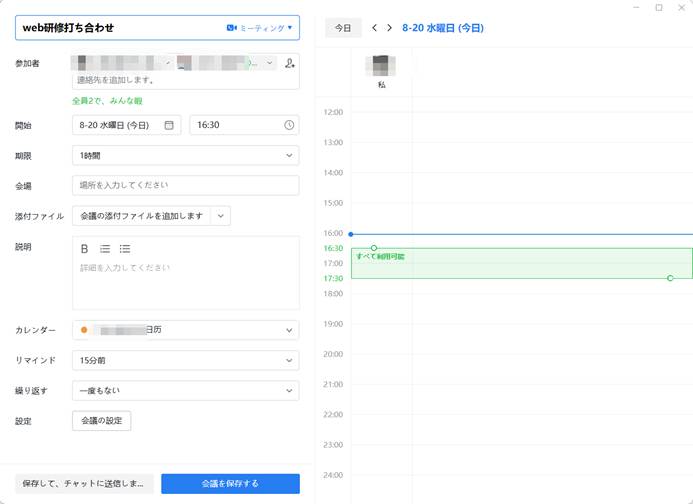Image resolution: width=693 pixels, height=504 pixels.
Task: Click the 8-20 水曜日 start date field
Action: [126, 125]
